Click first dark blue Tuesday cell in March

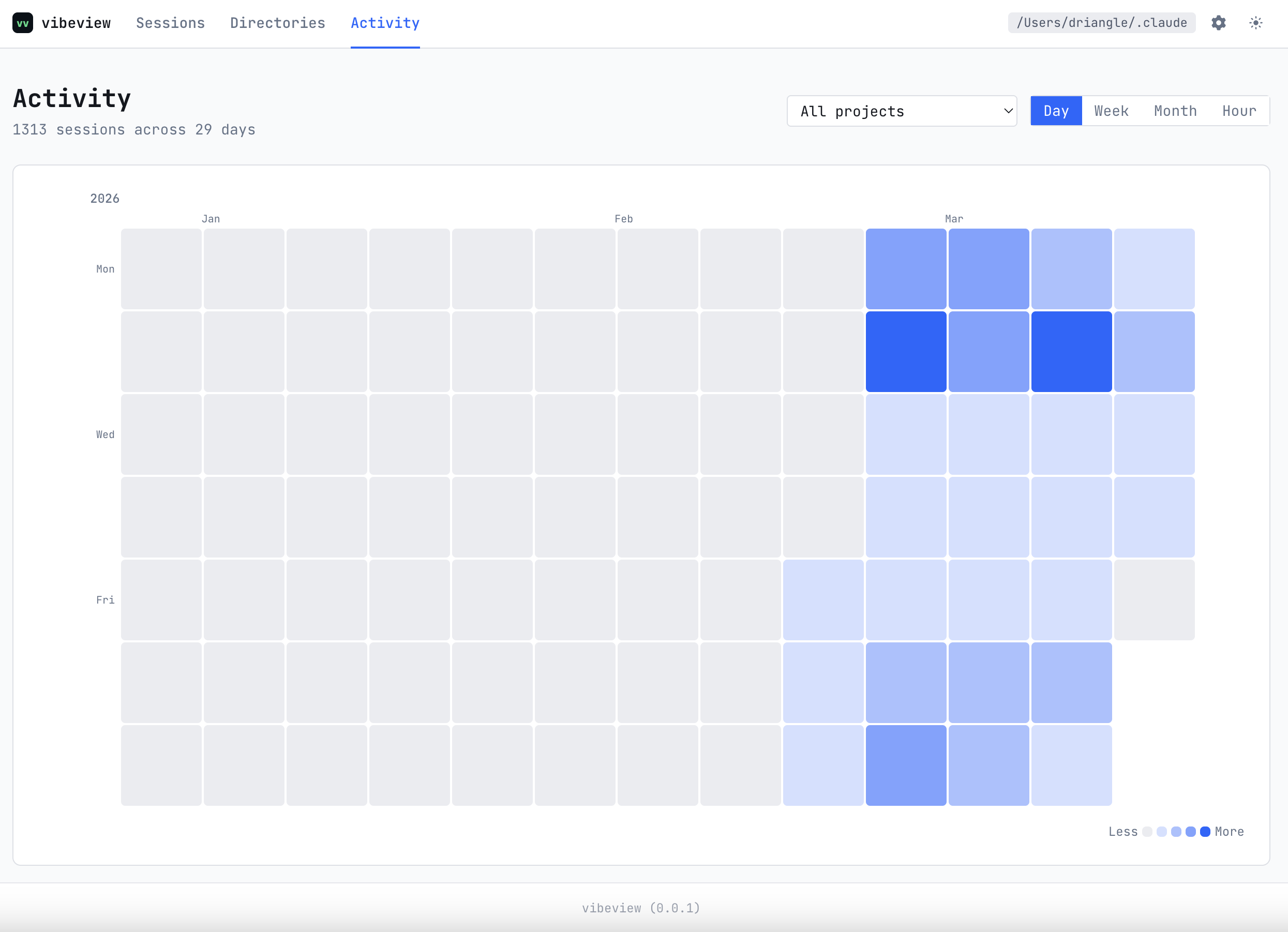point(906,352)
